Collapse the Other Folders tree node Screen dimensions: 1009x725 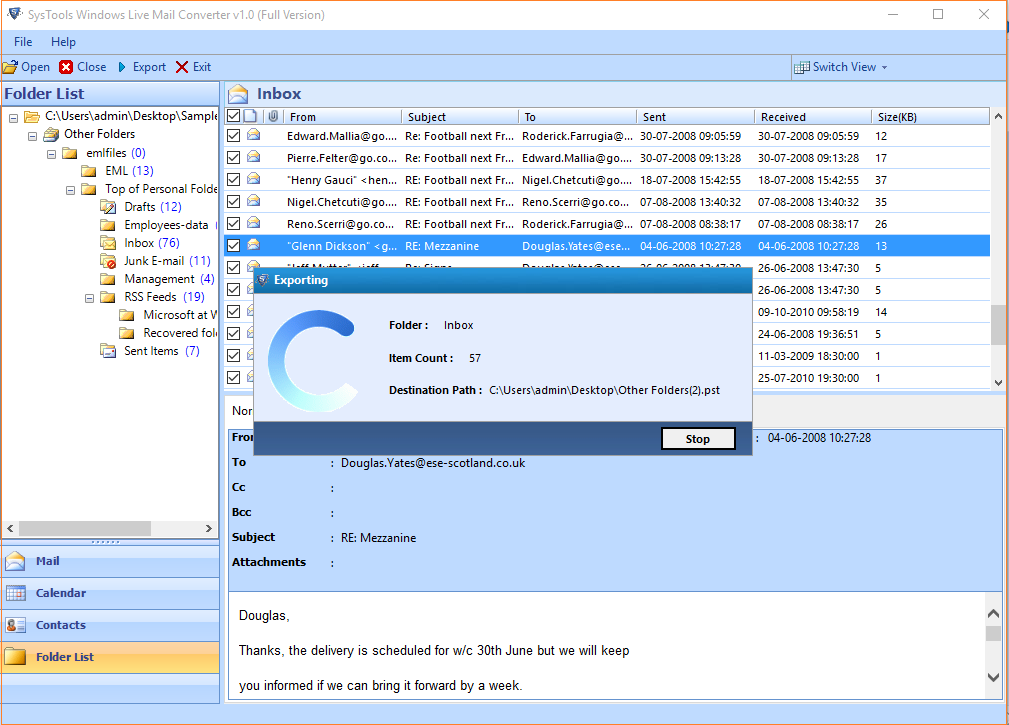(32, 136)
